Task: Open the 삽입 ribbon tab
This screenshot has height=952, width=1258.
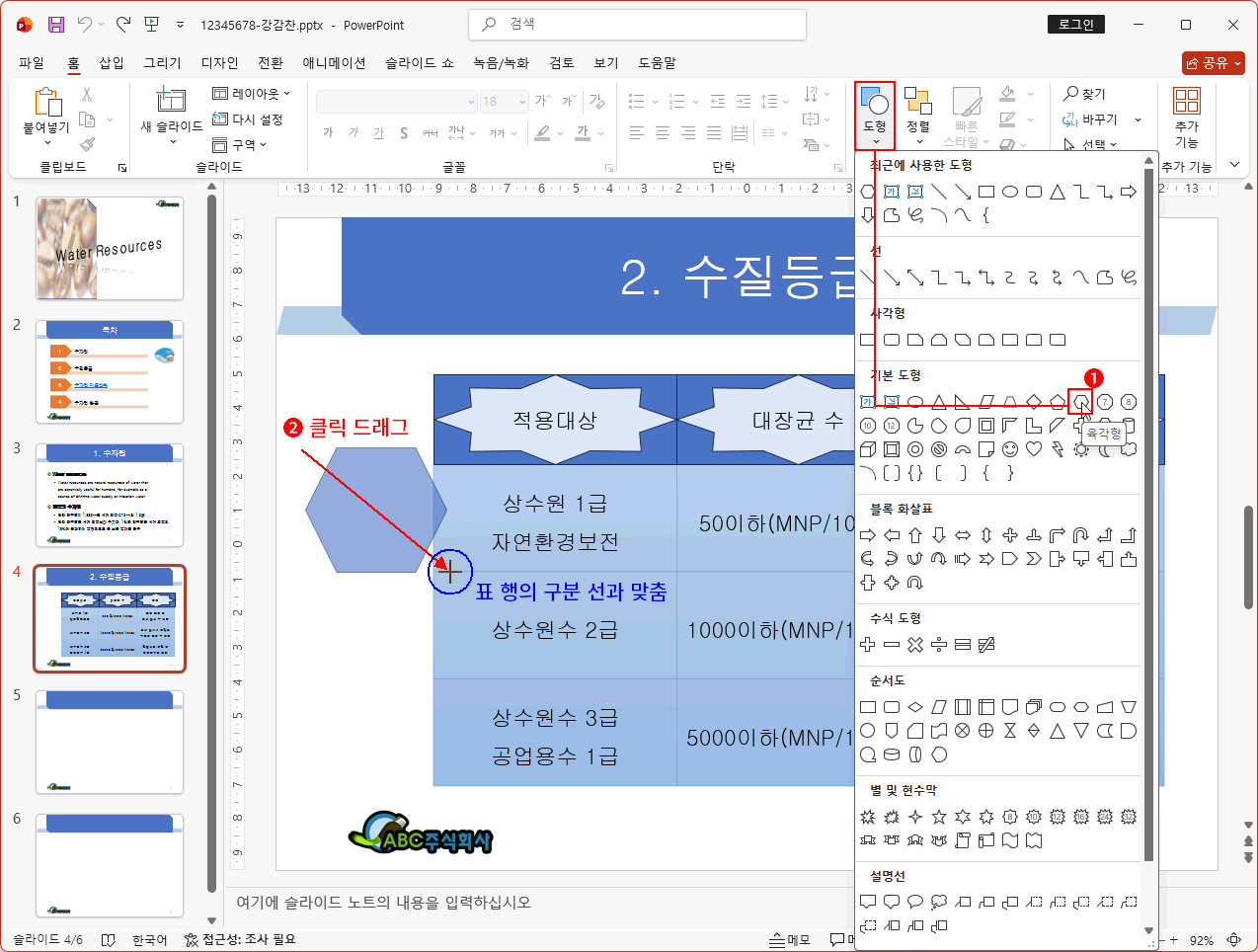Action: point(112,62)
